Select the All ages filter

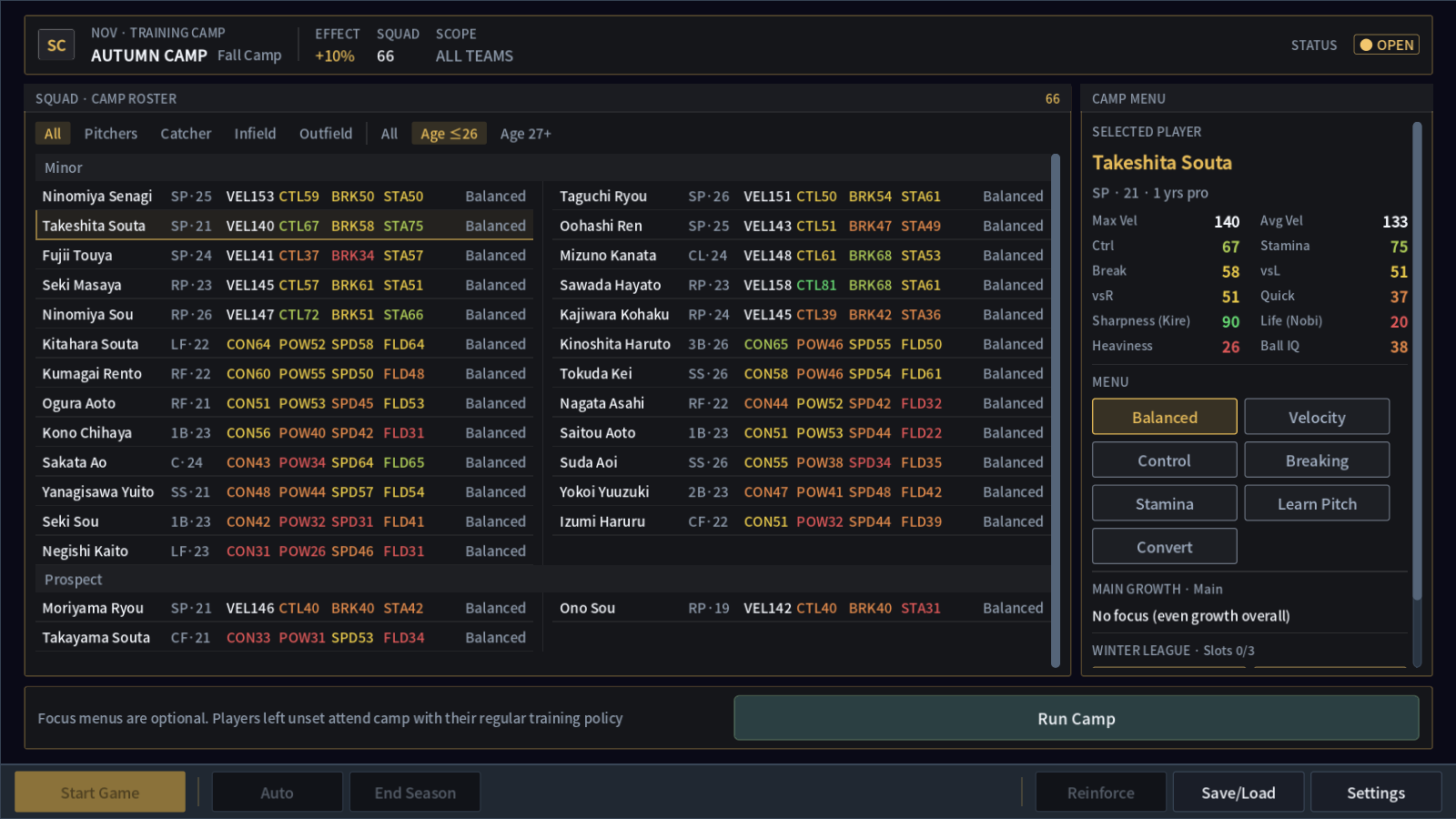(389, 134)
